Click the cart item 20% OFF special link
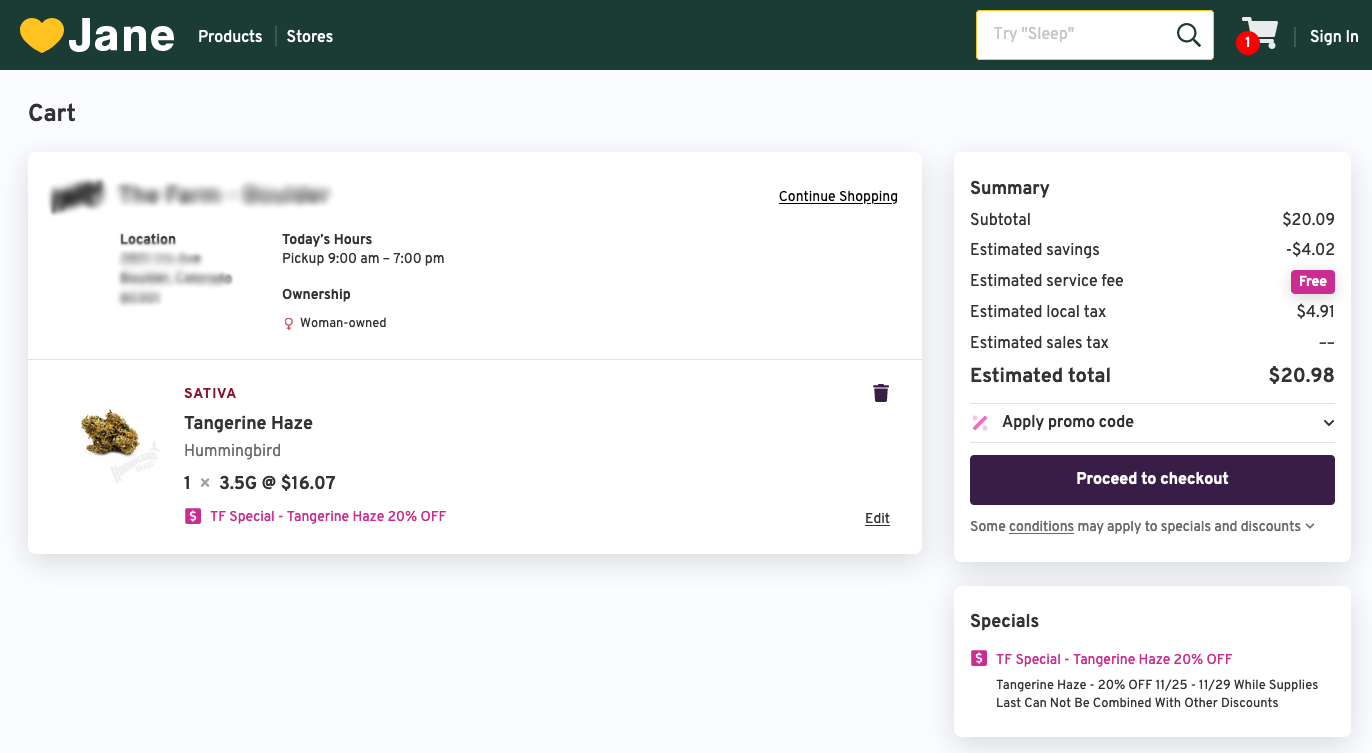The image size is (1372, 753). click(x=328, y=517)
